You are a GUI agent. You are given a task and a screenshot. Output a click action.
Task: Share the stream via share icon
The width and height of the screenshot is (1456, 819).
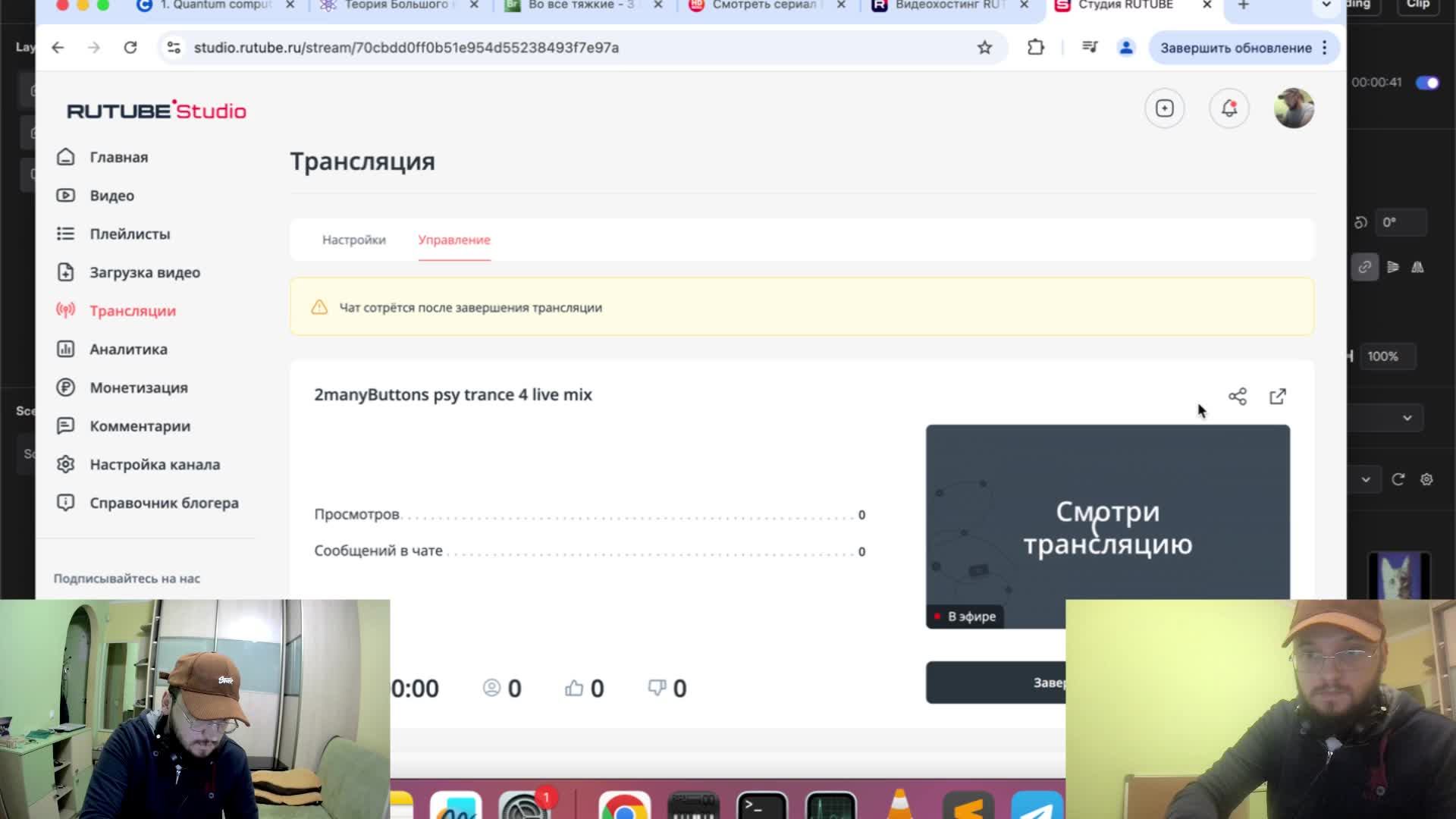pyautogui.click(x=1238, y=397)
